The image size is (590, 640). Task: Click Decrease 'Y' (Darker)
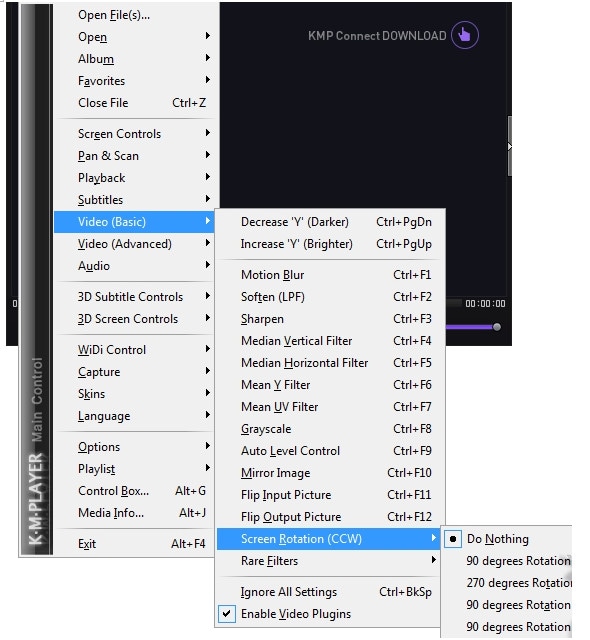pyautogui.click(x=330, y=222)
